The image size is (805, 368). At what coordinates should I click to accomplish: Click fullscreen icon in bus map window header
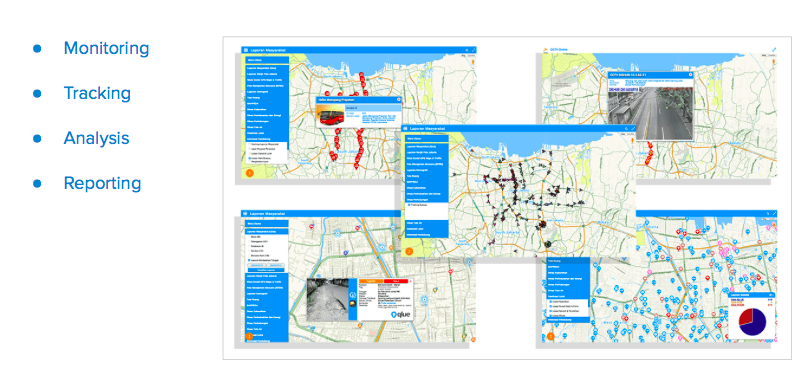(473, 50)
